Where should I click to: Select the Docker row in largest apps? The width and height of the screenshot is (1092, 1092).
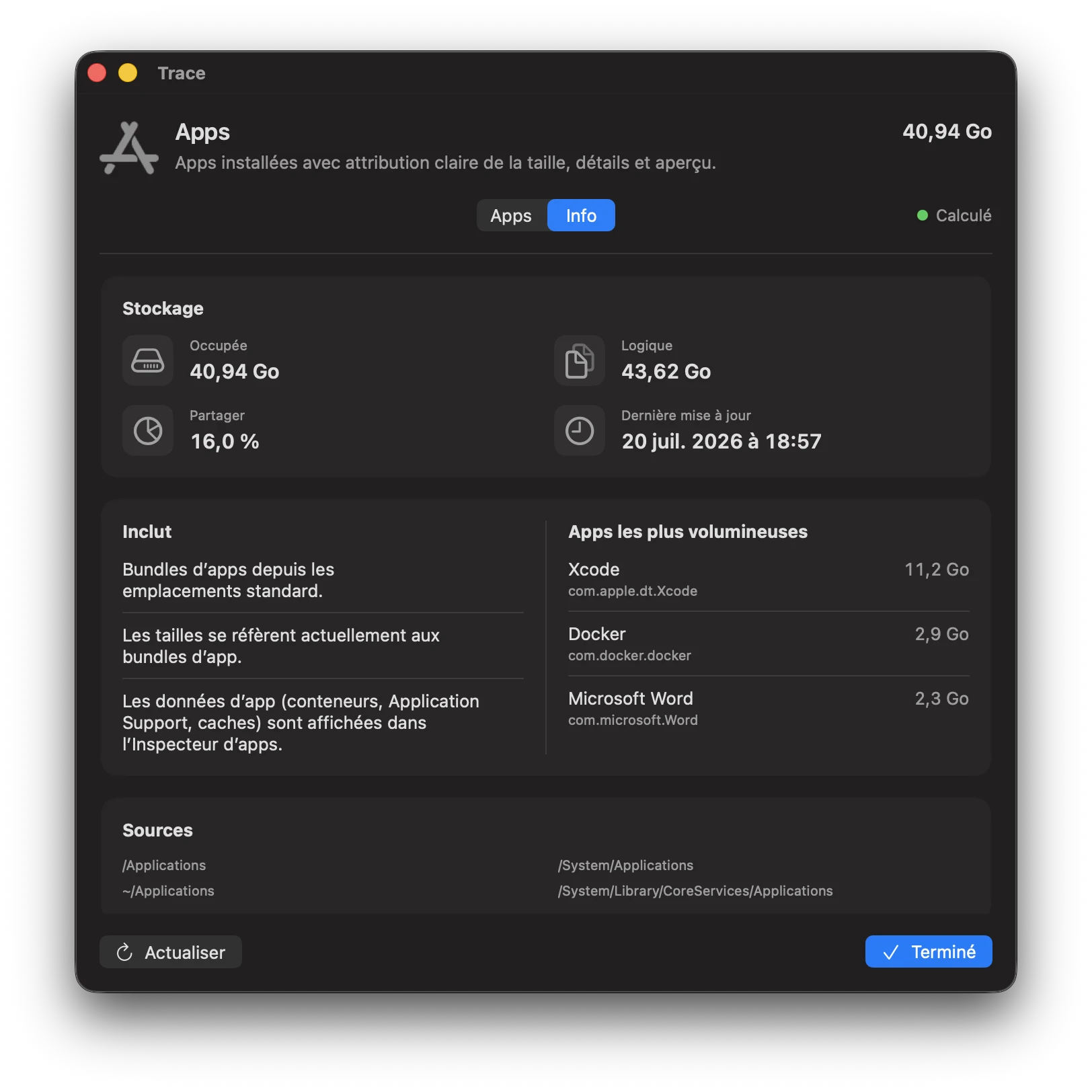(769, 644)
